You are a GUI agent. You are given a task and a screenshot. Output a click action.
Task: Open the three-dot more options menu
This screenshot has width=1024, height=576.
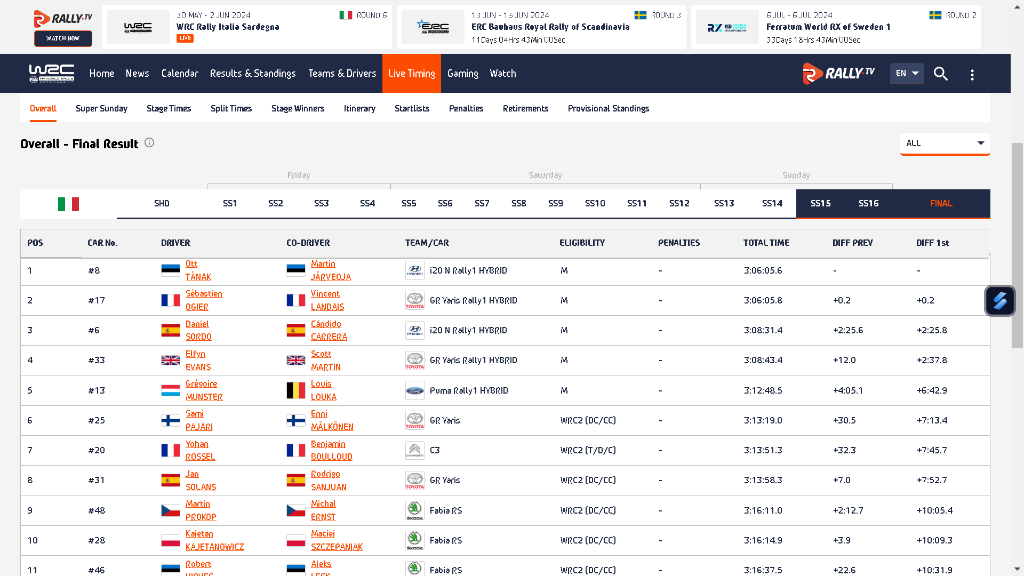pos(972,74)
